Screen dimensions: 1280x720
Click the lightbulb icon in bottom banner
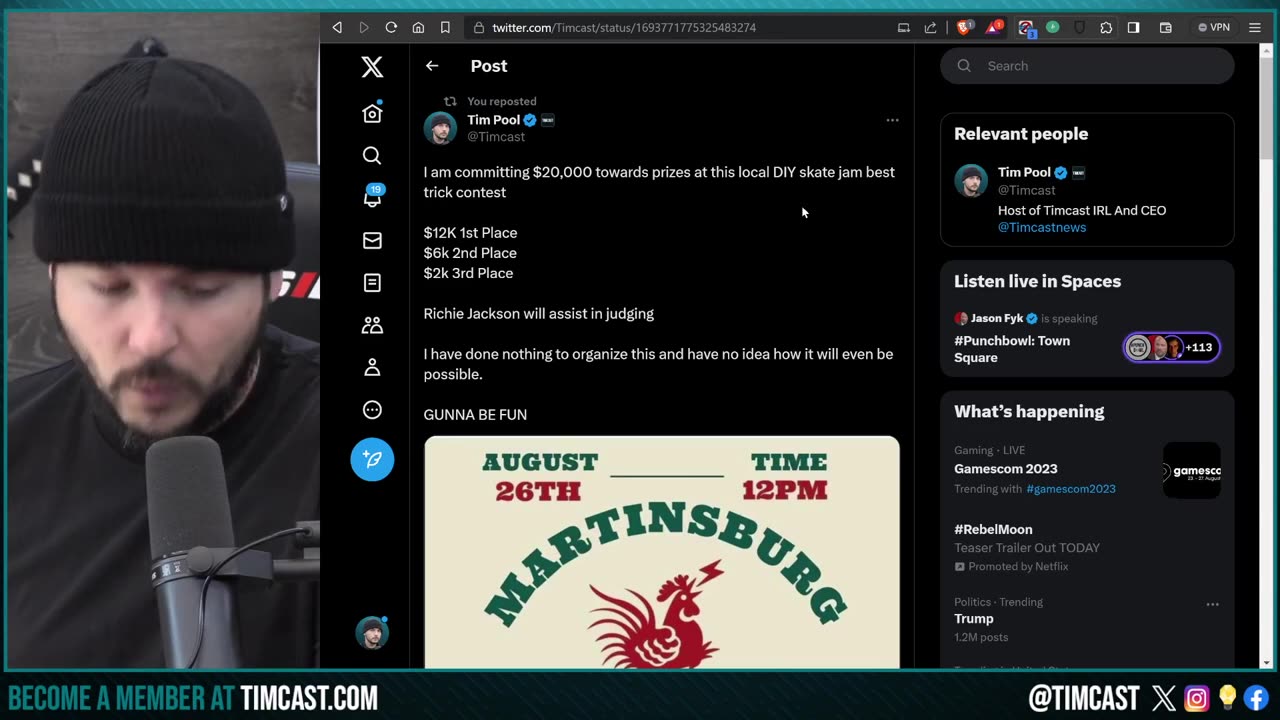1226,698
